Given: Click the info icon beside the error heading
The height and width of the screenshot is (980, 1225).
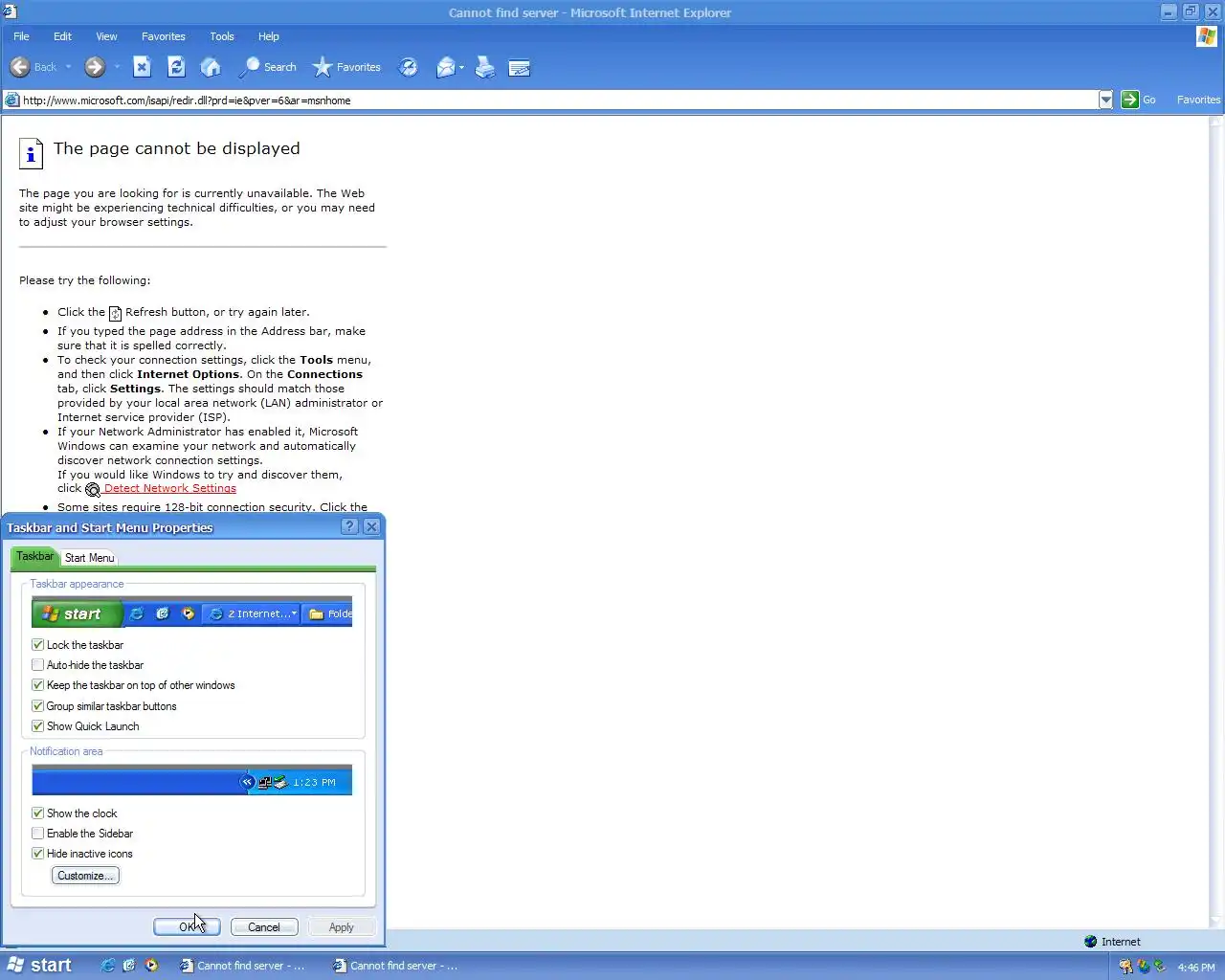Looking at the screenshot, I should [32, 153].
